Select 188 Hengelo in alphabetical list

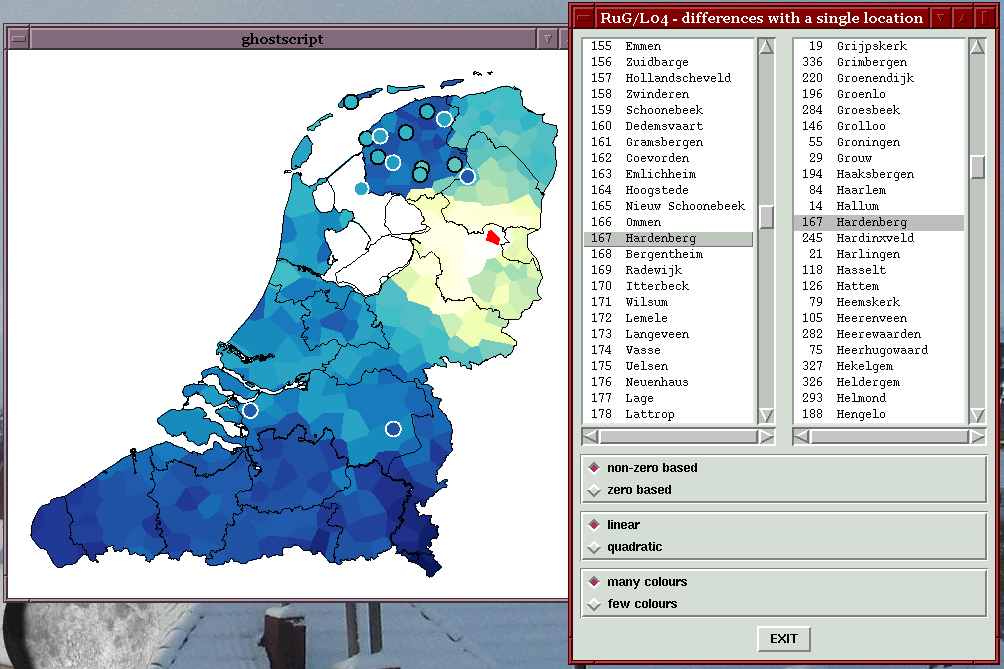(879, 414)
